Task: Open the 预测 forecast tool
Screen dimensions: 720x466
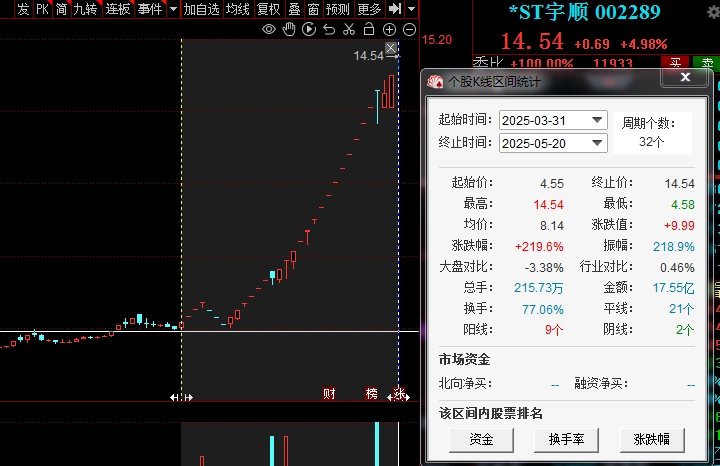Action: (338, 9)
